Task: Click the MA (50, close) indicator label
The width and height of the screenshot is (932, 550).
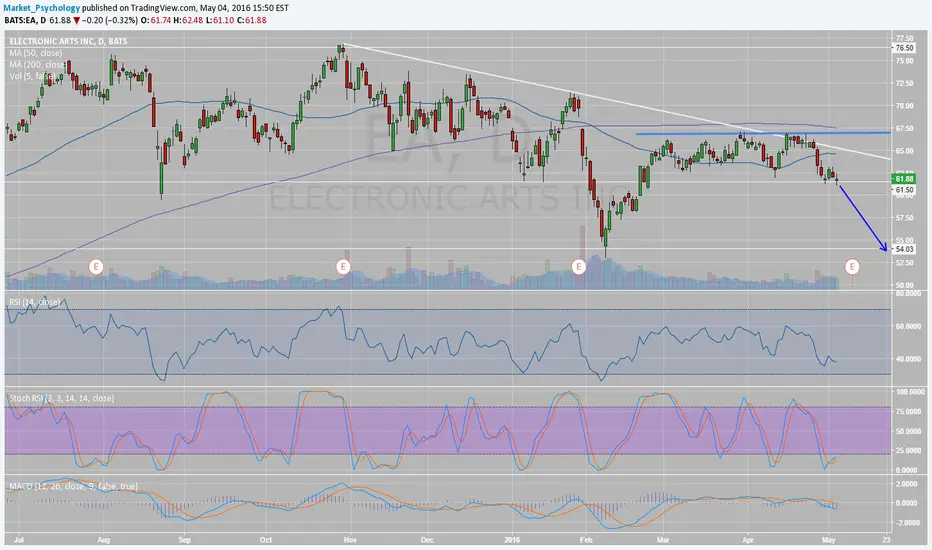Action: (x=36, y=53)
